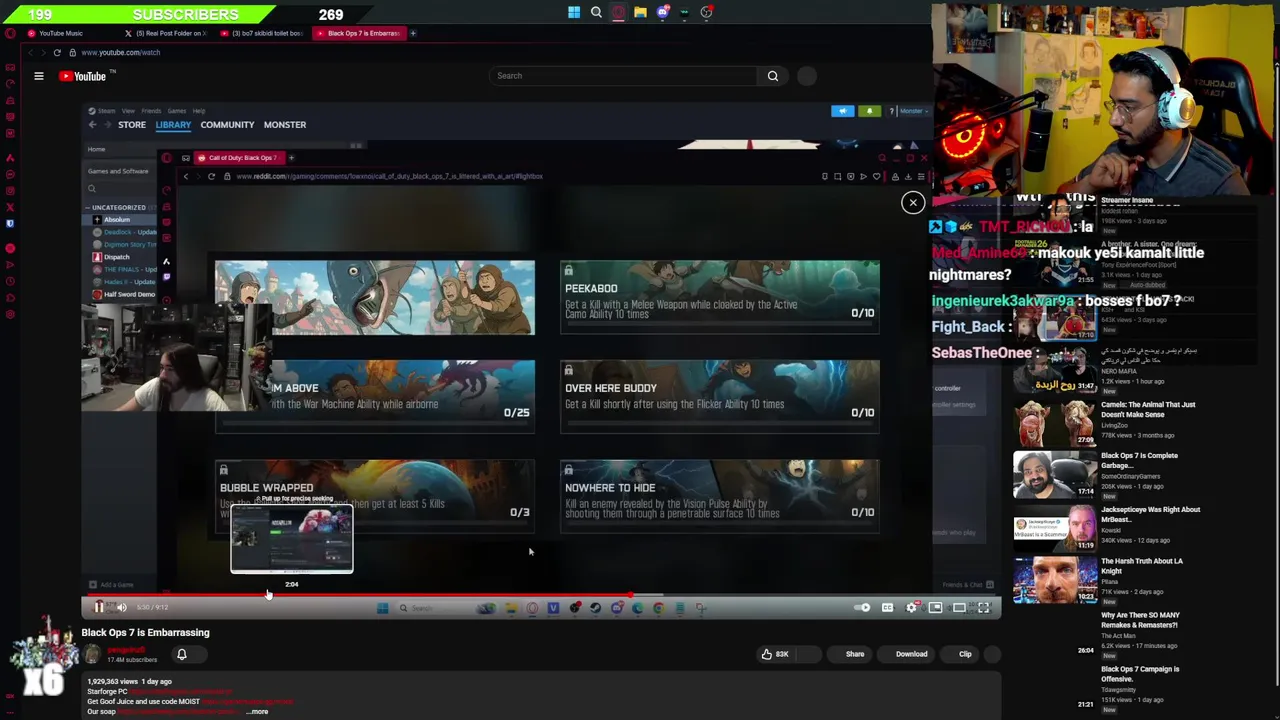Enable theater mode on the player
Viewport: 1280px width, 720px height.
[959, 607]
